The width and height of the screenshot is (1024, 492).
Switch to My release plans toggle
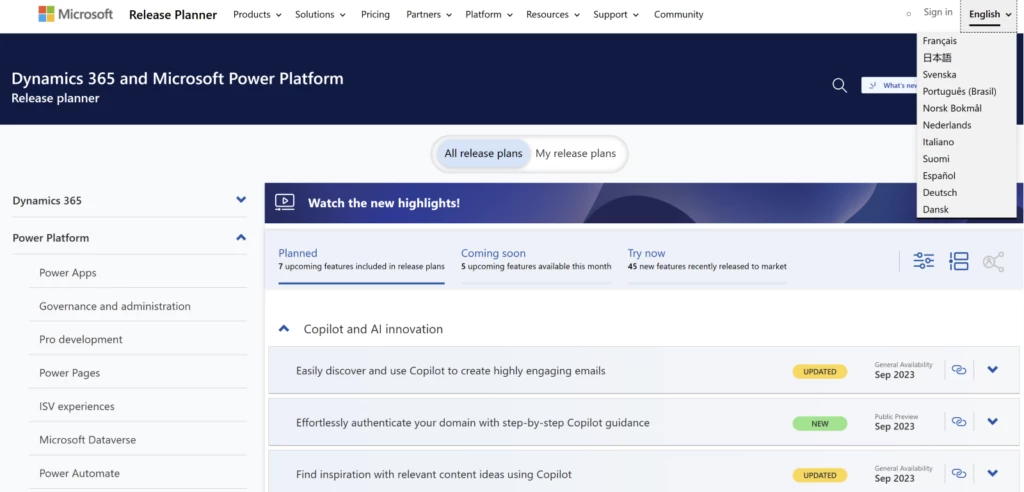pos(575,154)
